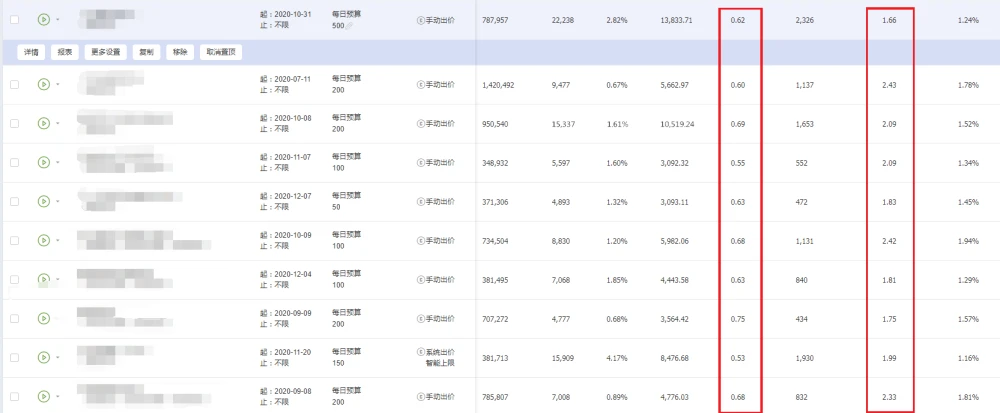Click the 报表 report button
Image resolution: width=1000 pixels, height=413 pixels.
64,52
